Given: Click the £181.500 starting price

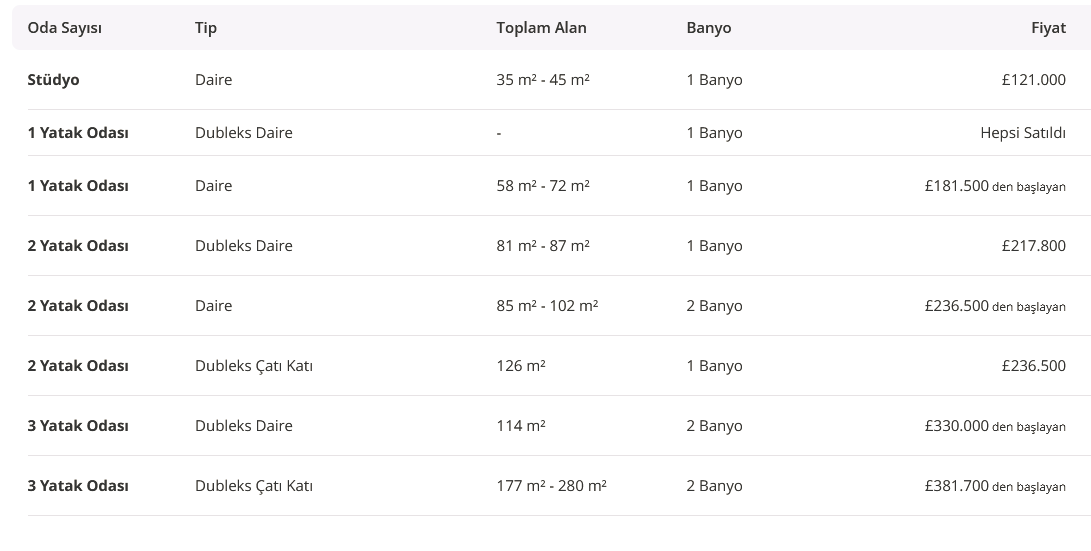Looking at the screenshot, I should coord(957,186).
